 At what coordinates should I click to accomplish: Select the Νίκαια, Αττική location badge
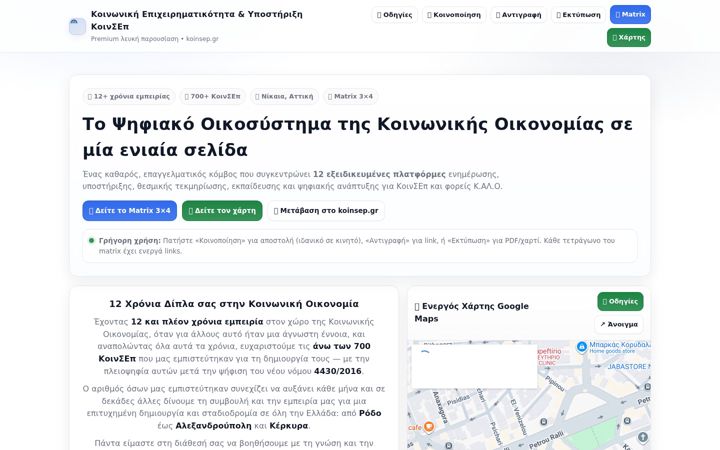284,96
